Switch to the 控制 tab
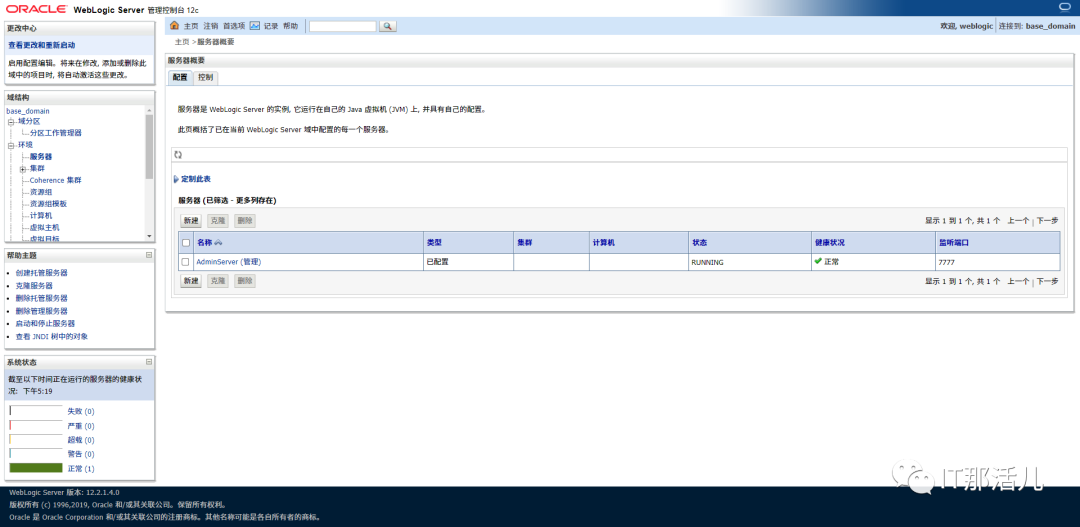Screen dimensions: 1080x527 point(205,77)
